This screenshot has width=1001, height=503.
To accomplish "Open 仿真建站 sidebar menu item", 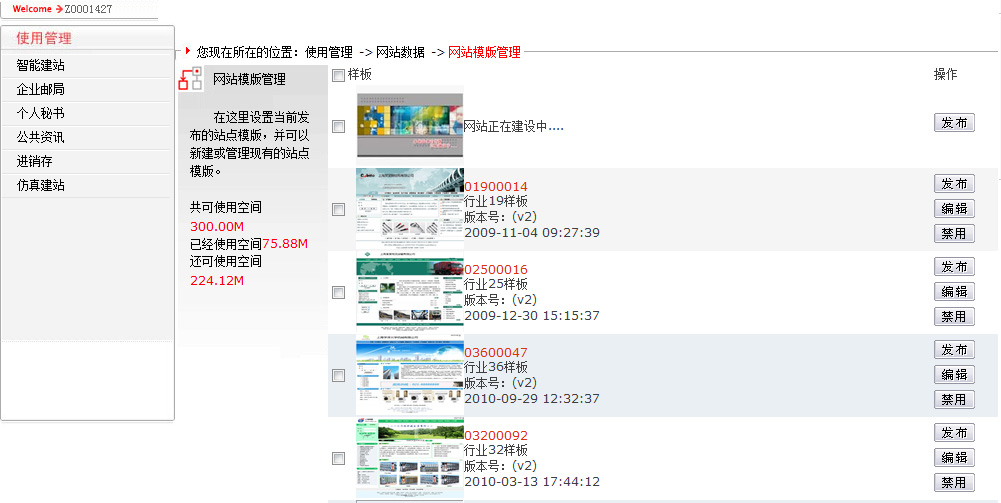I will (41, 185).
